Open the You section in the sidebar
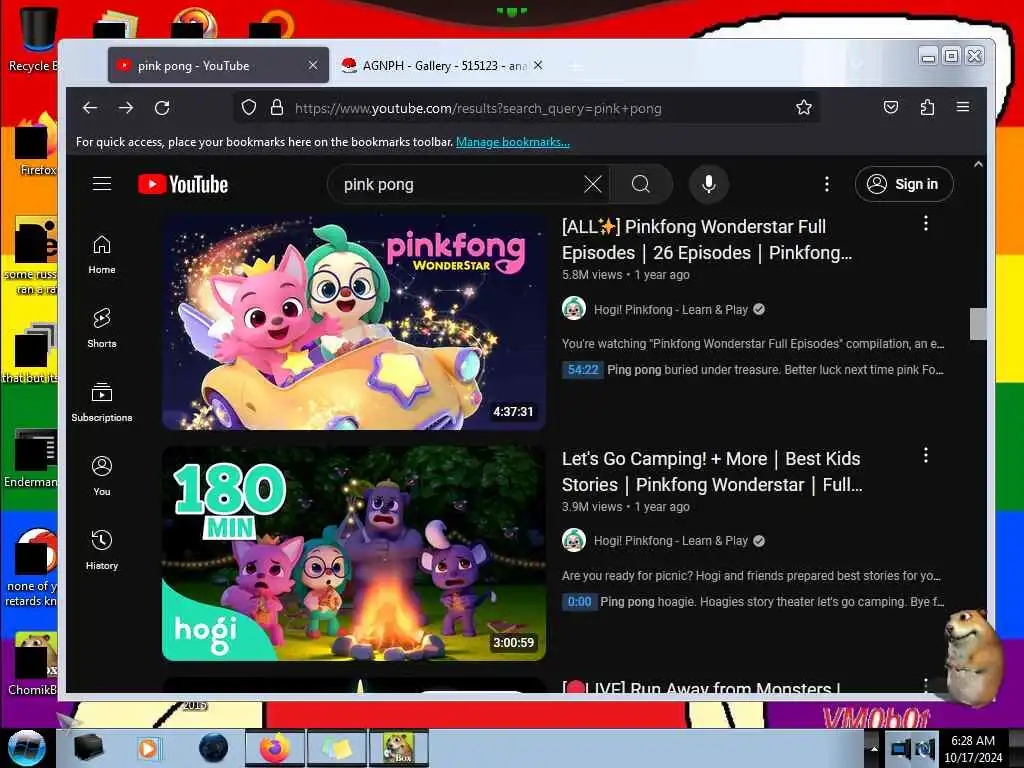Viewport: 1024px width, 768px height. tap(102, 476)
